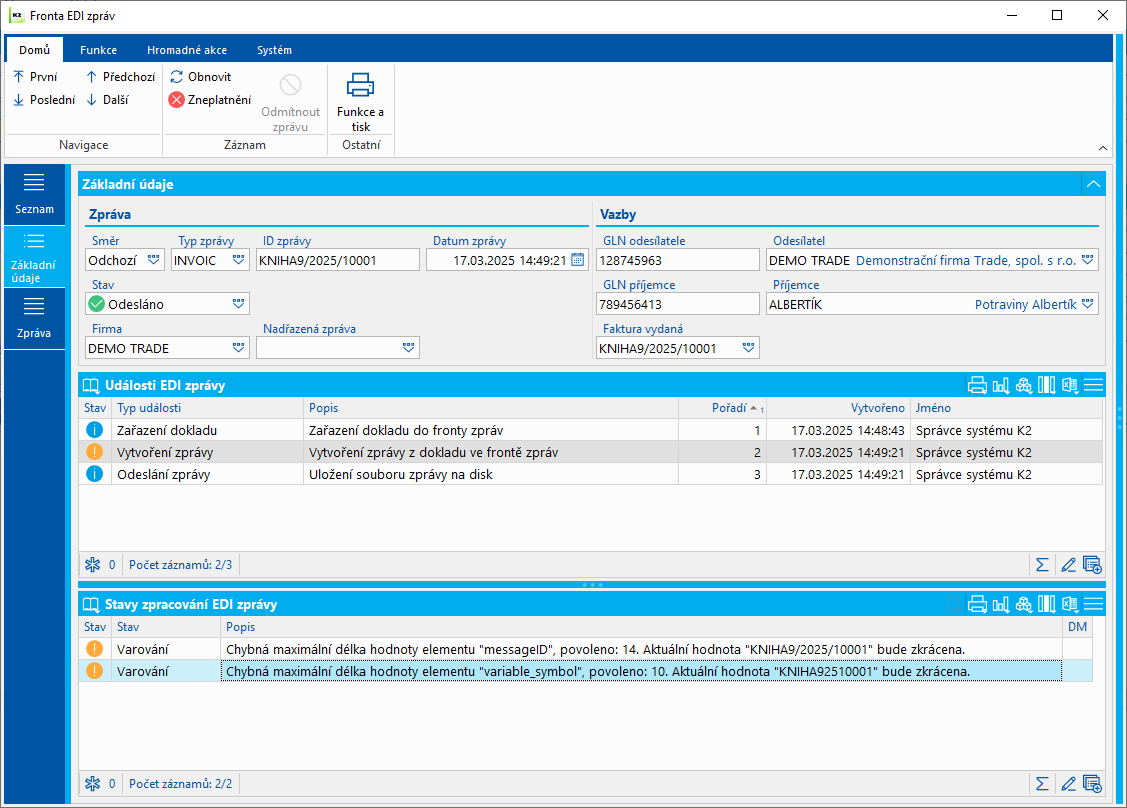This screenshot has height=808, width=1127.
Task: Open Excel export in Události EDI zprávy
Action: (1069, 385)
